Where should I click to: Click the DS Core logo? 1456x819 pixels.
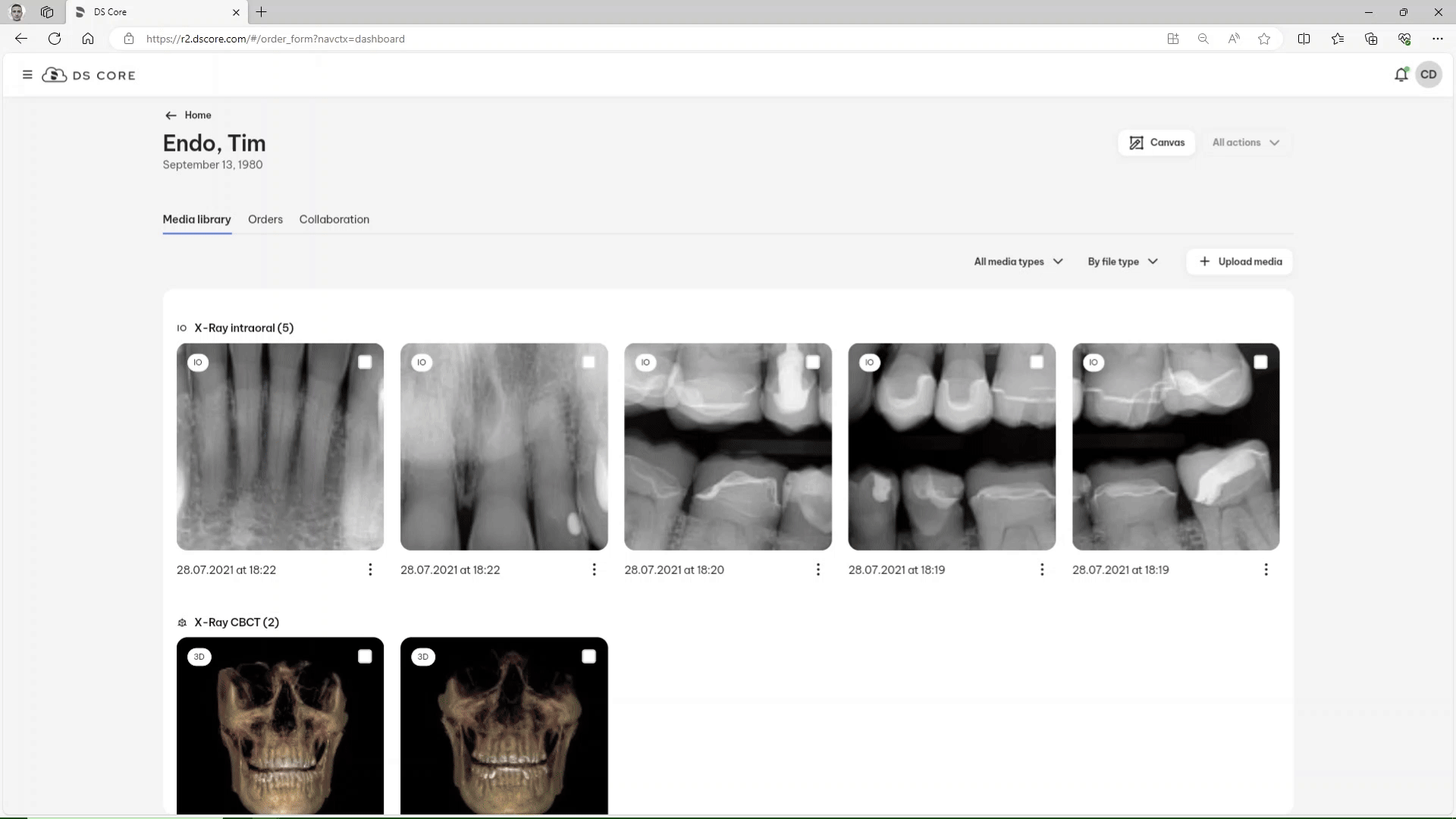click(x=89, y=75)
